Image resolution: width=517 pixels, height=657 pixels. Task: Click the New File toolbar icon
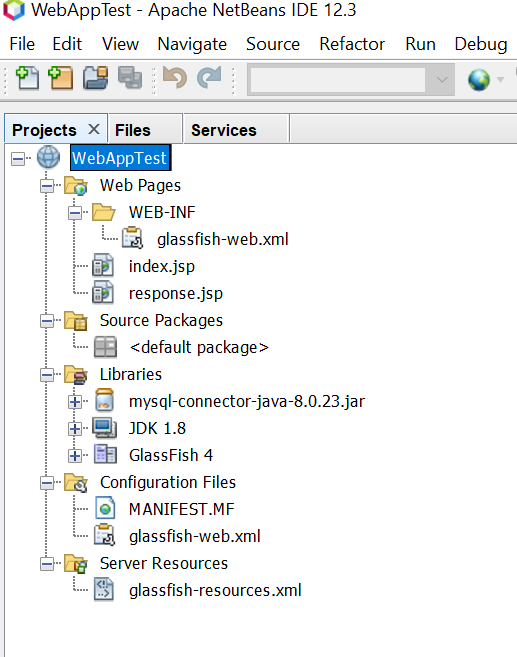pyautogui.click(x=27, y=78)
